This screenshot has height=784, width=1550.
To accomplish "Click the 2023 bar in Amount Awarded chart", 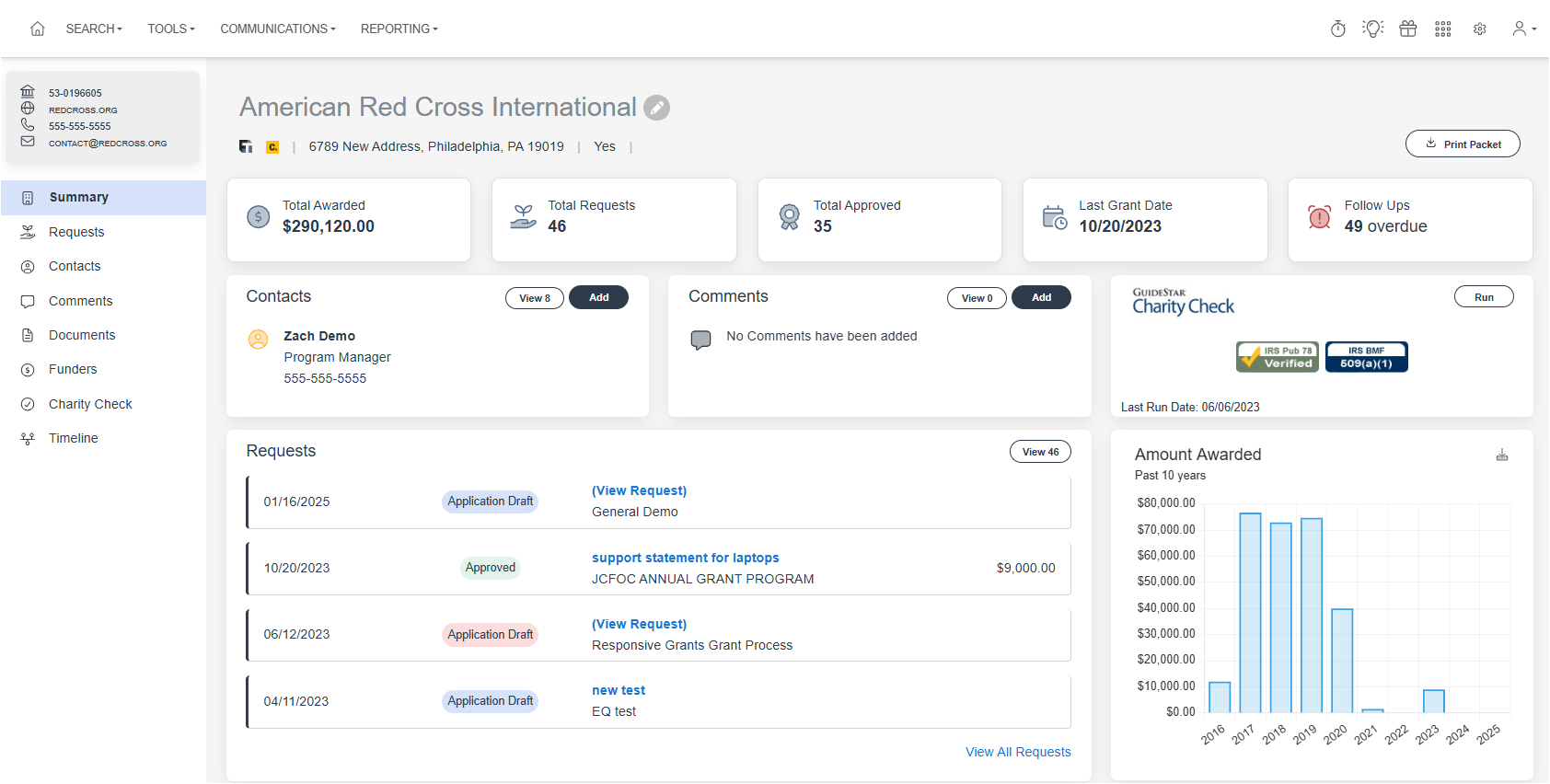I will point(1434,701).
